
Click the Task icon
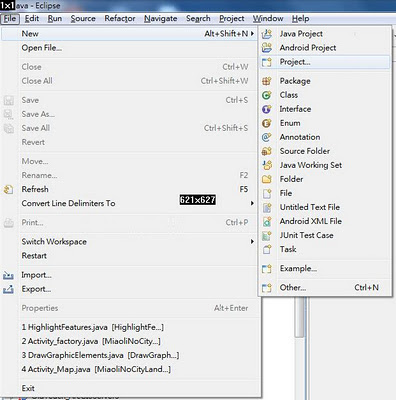coord(267,249)
